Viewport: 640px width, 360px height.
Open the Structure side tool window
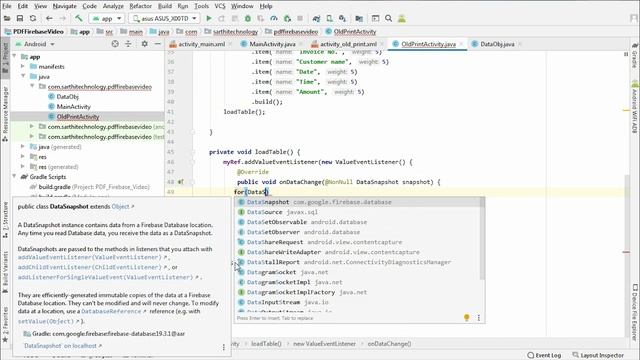(5, 220)
